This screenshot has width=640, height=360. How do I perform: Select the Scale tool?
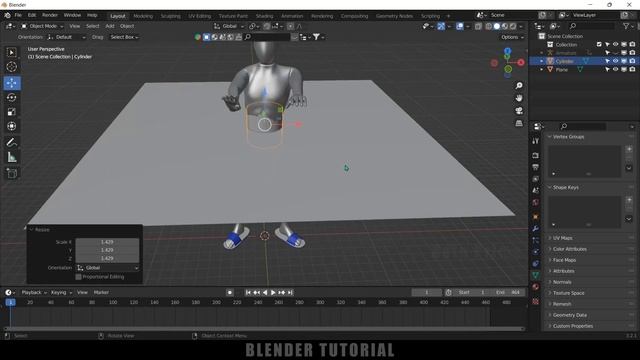coord(11,112)
